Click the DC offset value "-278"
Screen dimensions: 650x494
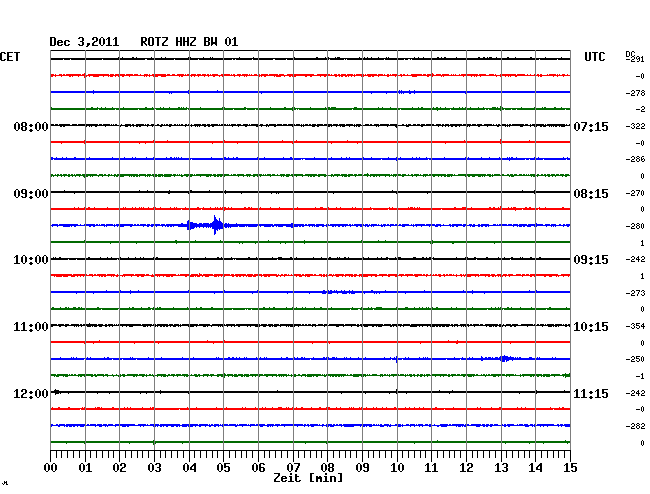click(635, 93)
